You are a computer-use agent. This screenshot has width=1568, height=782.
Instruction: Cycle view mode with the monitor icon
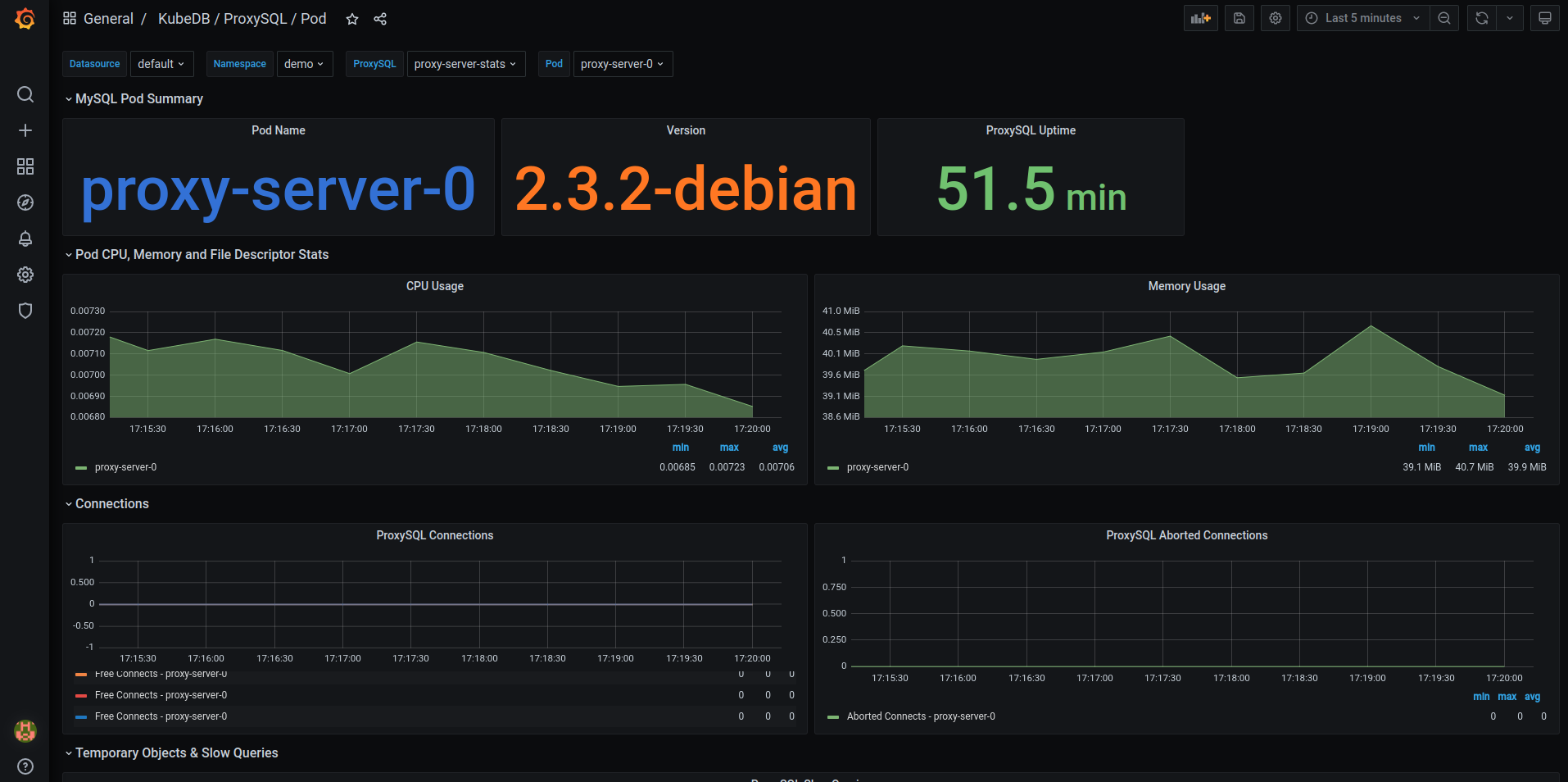click(x=1545, y=18)
